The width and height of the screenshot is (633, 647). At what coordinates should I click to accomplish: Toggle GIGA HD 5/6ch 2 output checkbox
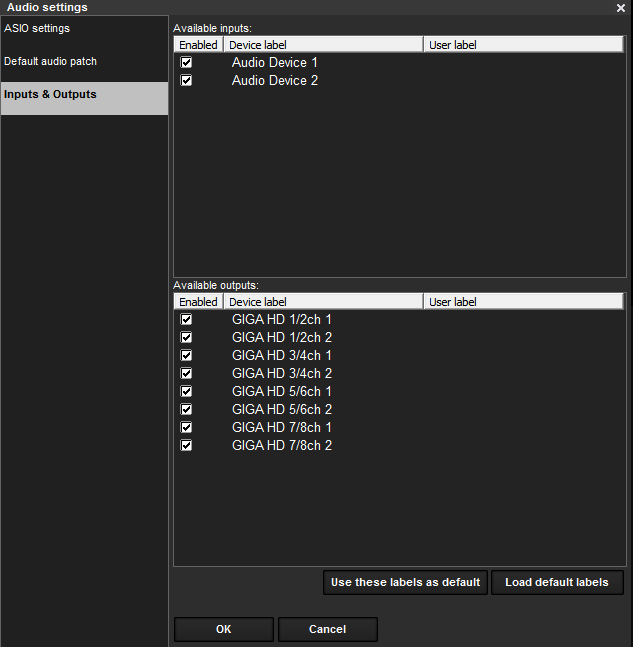(186, 410)
